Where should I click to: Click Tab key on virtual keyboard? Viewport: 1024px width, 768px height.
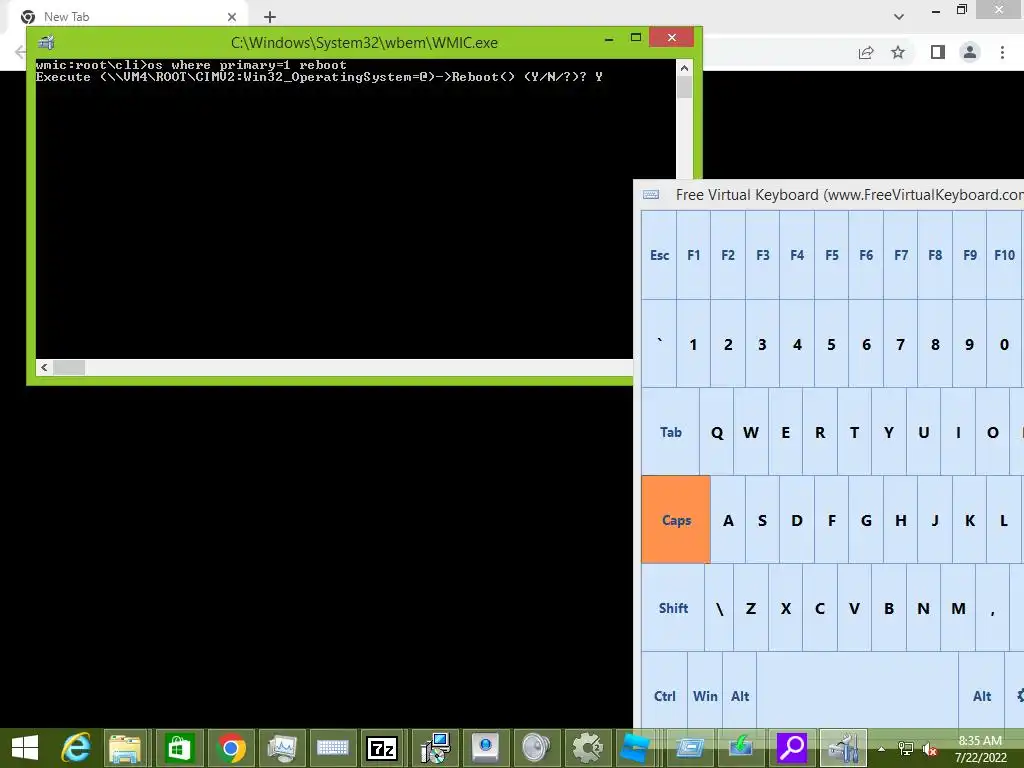tap(670, 432)
